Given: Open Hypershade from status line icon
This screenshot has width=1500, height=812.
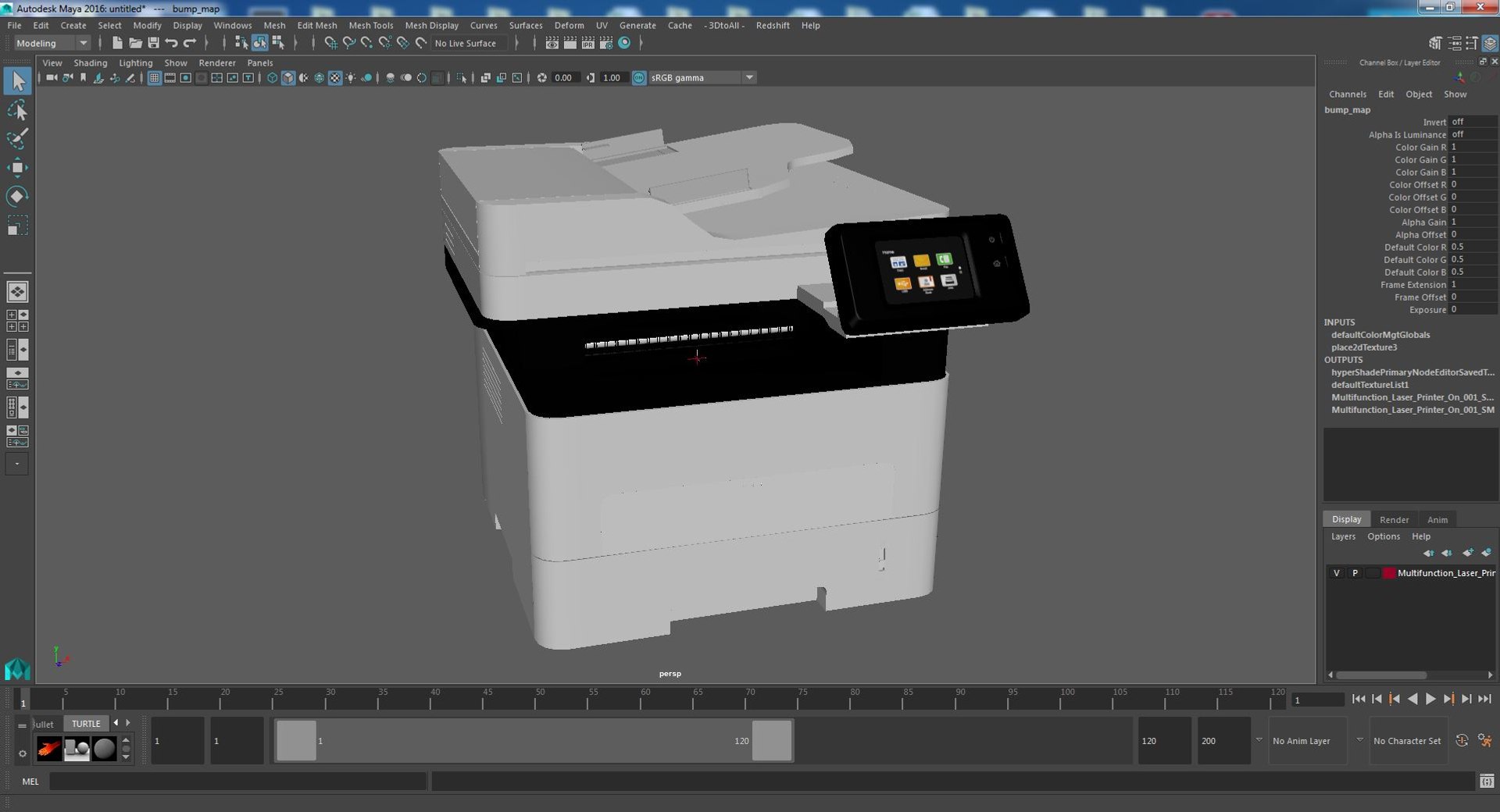Looking at the screenshot, I should tap(624, 43).
